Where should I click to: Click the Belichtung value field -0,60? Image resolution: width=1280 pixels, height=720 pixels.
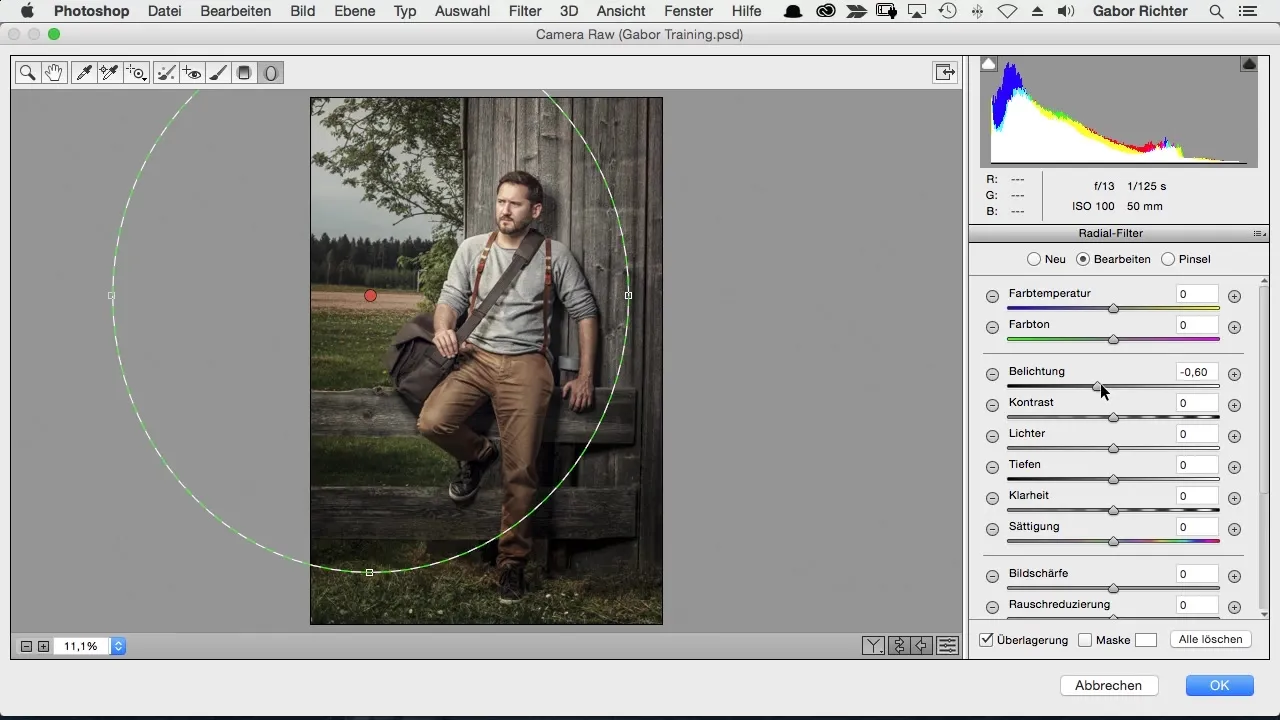tap(1197, 372)
